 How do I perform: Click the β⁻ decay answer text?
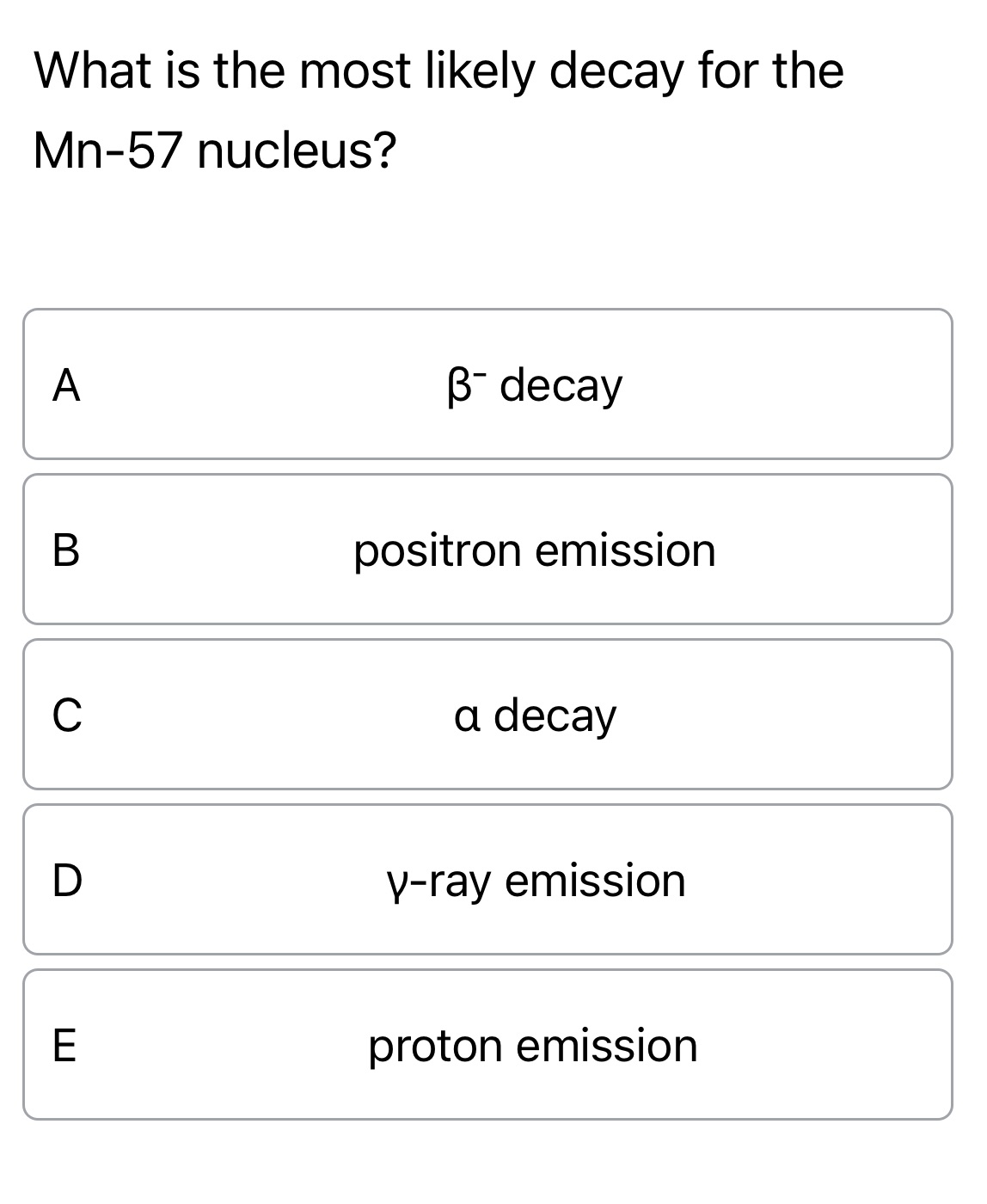pos(533,384)
